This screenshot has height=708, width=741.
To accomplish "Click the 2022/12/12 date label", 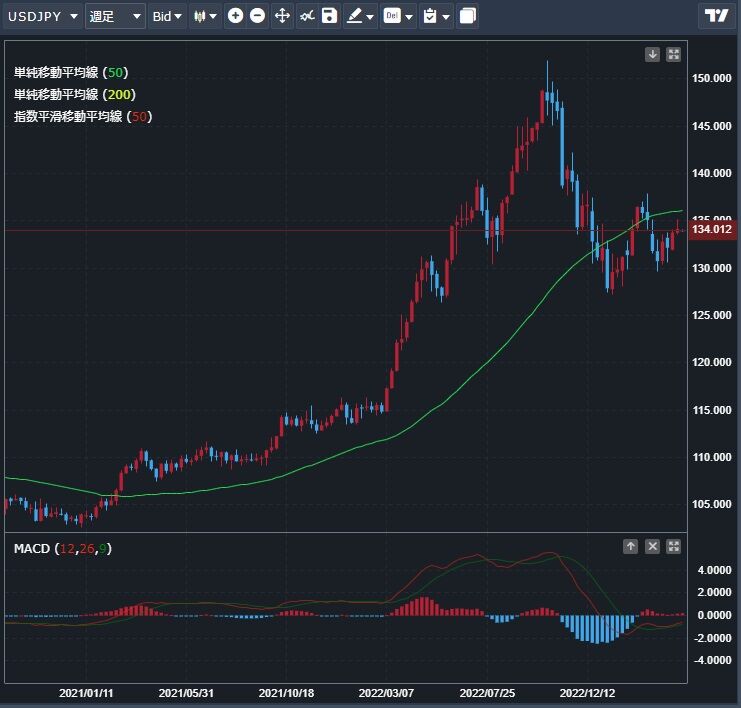I will pyautogui.click(x=587, y=693).
